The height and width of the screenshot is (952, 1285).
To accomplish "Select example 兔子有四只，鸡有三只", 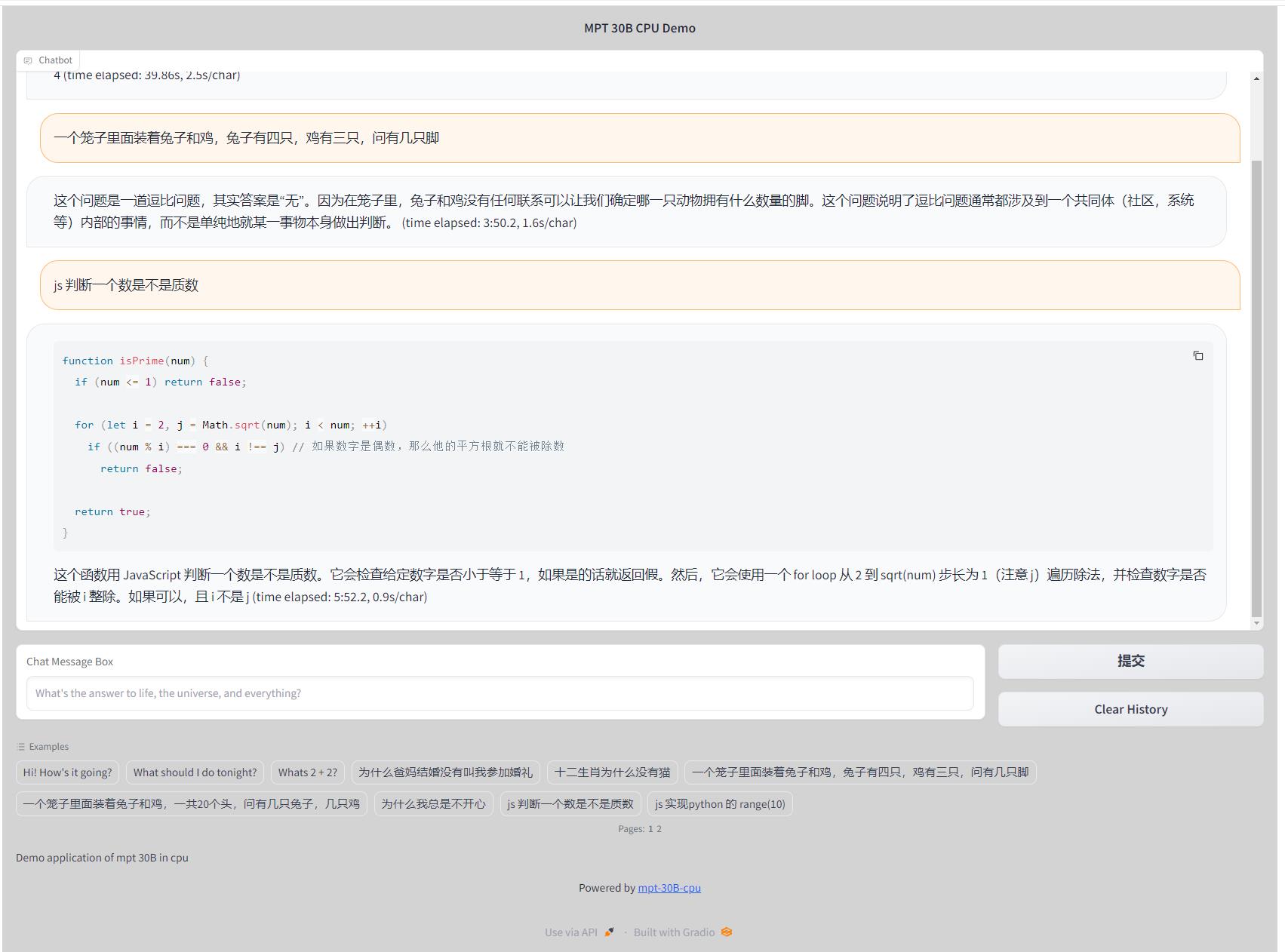I will pos(860,772).
